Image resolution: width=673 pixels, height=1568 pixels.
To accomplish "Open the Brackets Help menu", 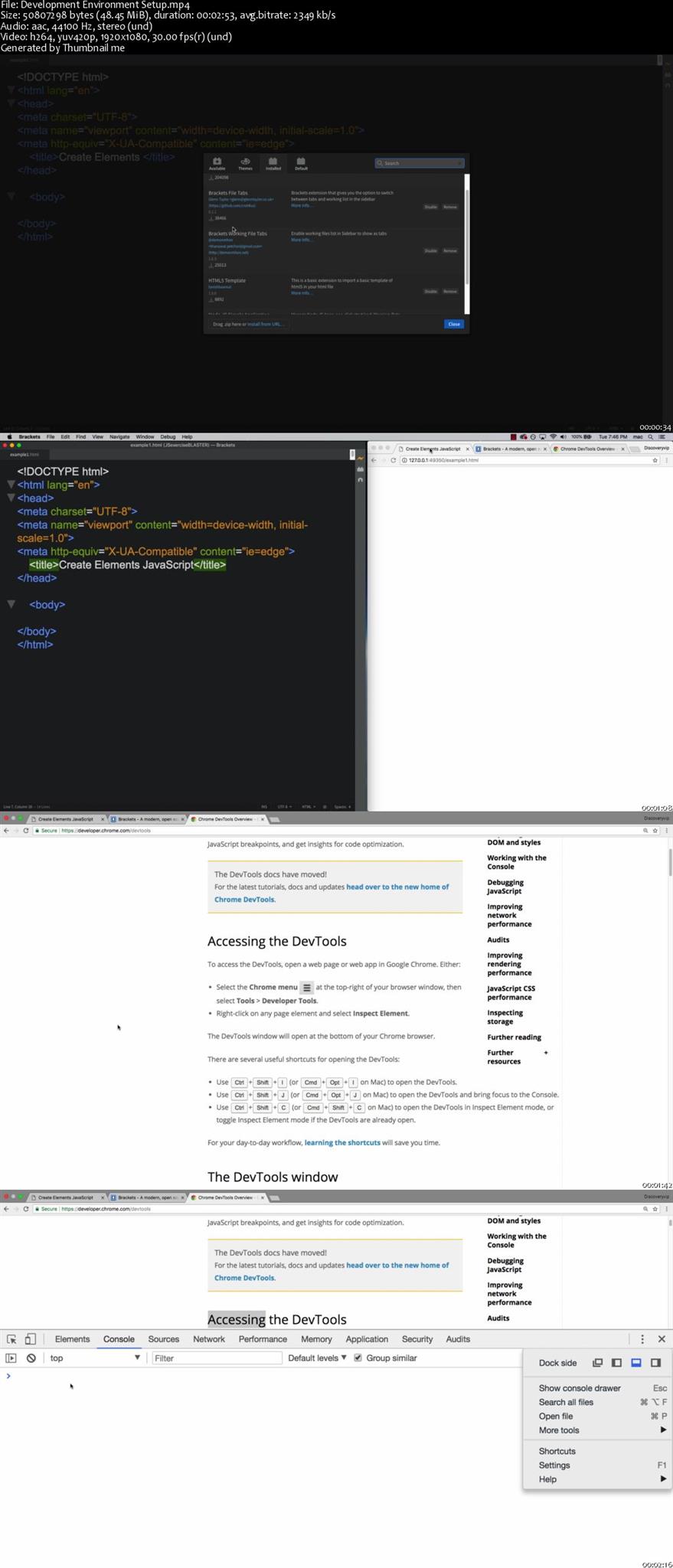I will click(187, 436).
